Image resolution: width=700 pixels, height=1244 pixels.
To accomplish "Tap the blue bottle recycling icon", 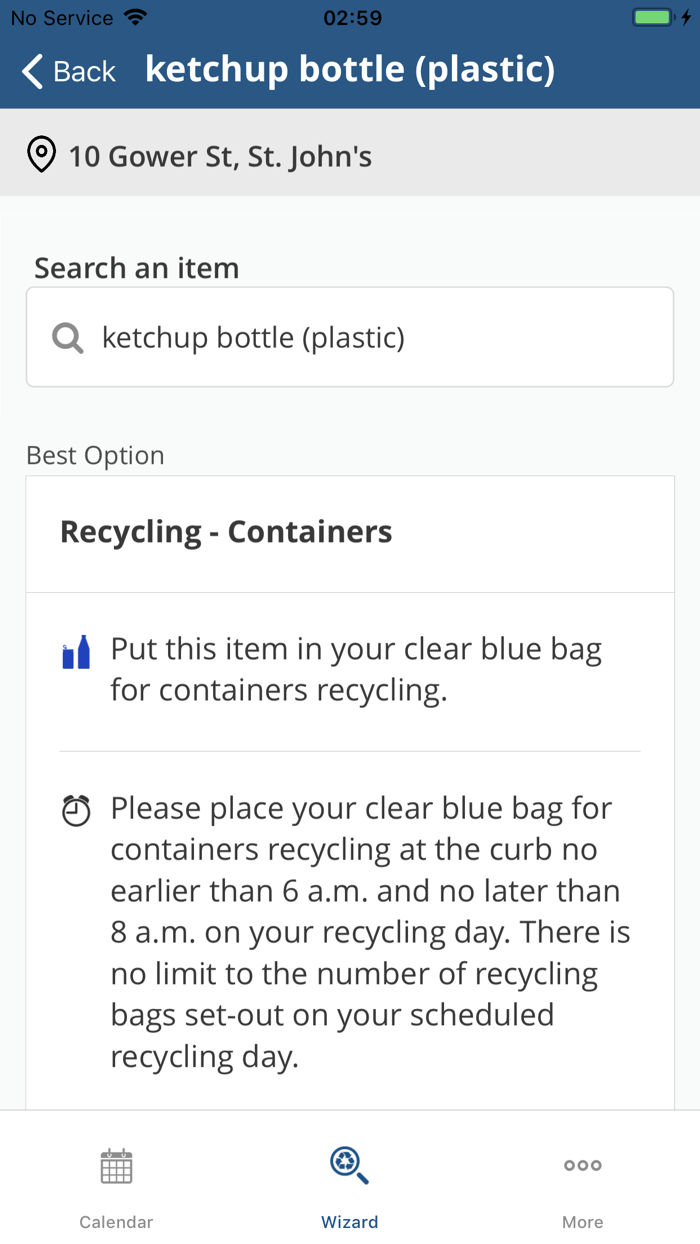I will [75, 650].
